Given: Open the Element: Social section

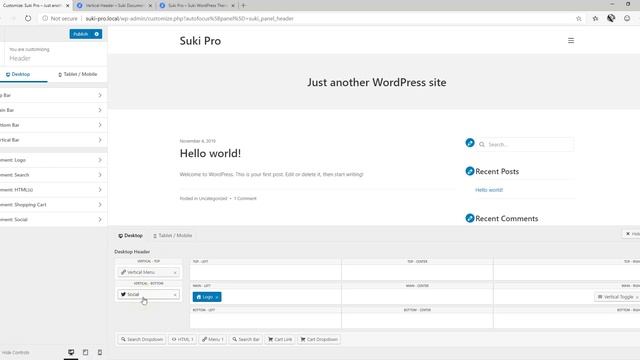Looking at the screenshot, I should point(53,220).
